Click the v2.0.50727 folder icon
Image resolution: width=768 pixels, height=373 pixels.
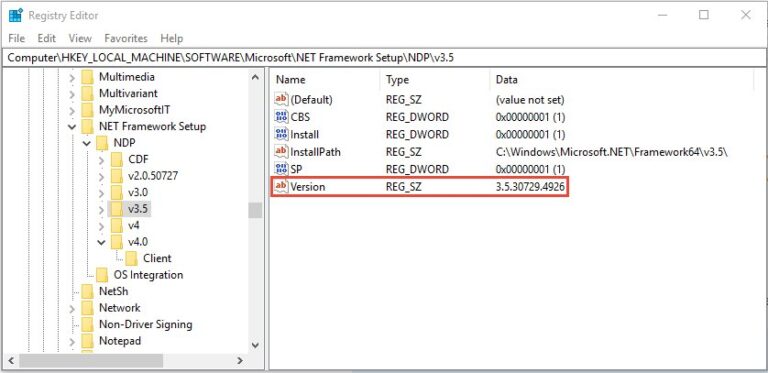(x=117, y=176)
